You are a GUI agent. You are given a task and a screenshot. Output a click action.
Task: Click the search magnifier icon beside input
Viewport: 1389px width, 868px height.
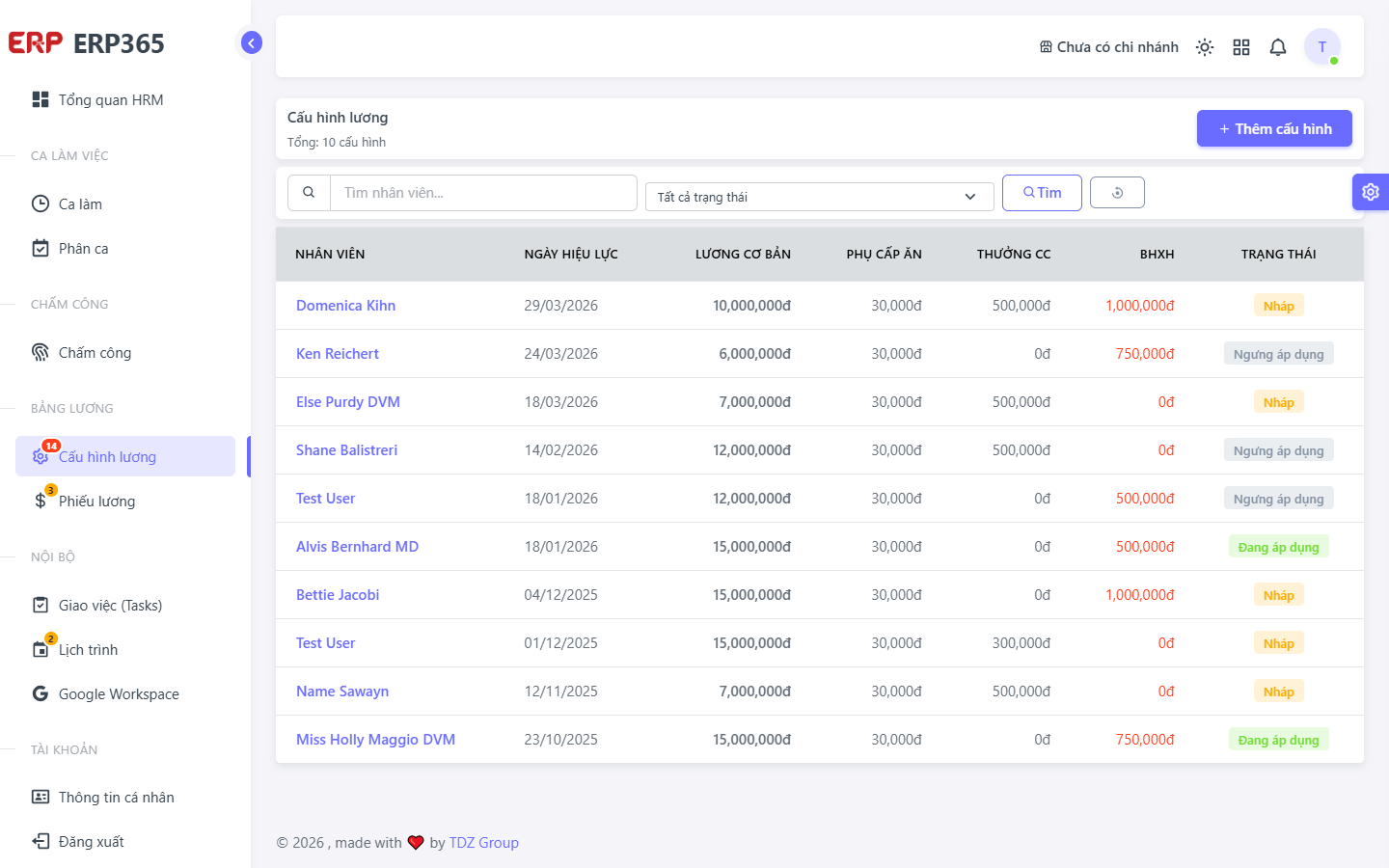point(309,193)
